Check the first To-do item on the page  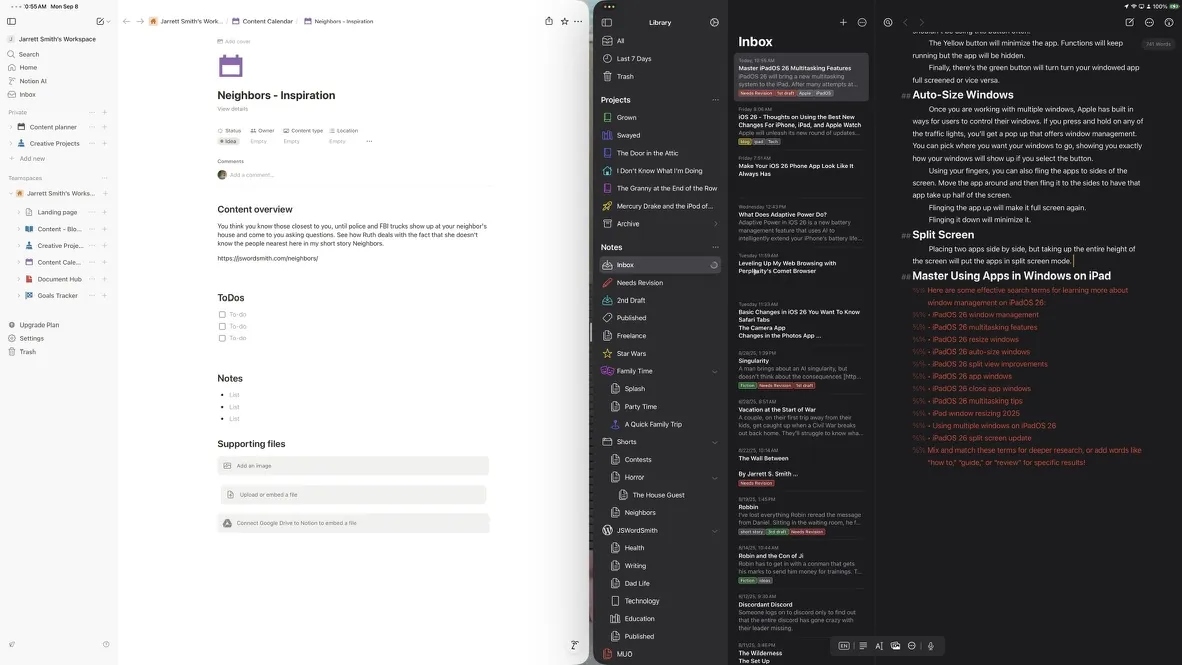click(x=222, y=313)
